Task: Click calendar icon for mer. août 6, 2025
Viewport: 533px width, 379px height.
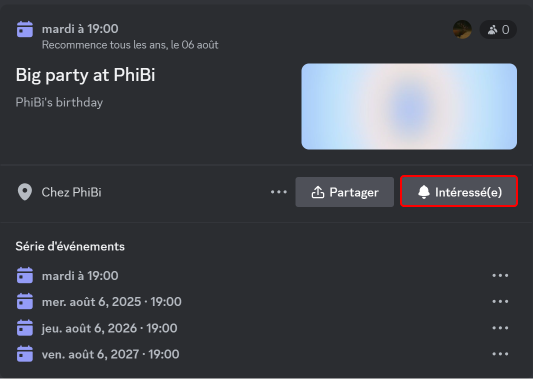Action: point(25,302)
